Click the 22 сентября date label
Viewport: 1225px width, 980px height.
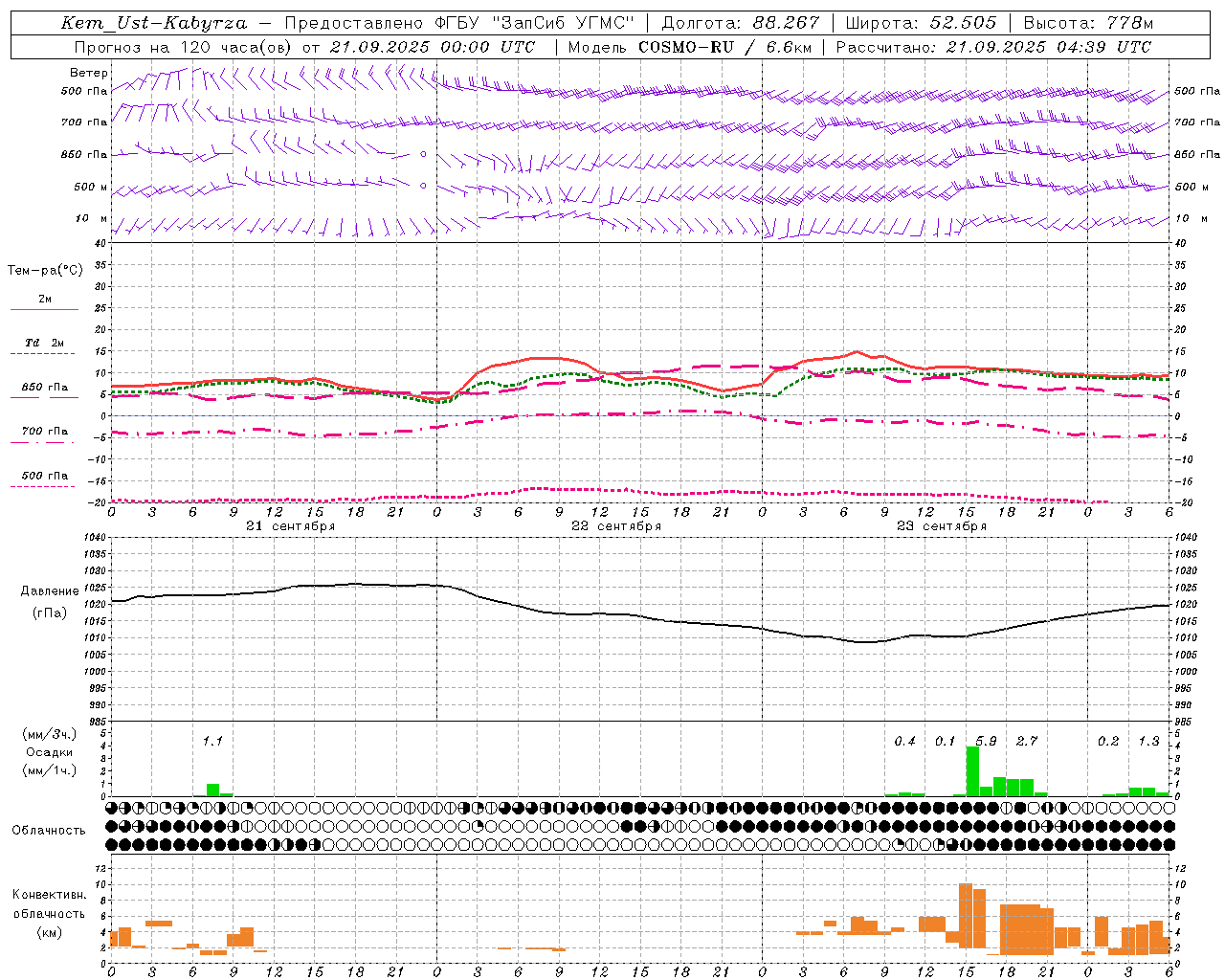615,526
